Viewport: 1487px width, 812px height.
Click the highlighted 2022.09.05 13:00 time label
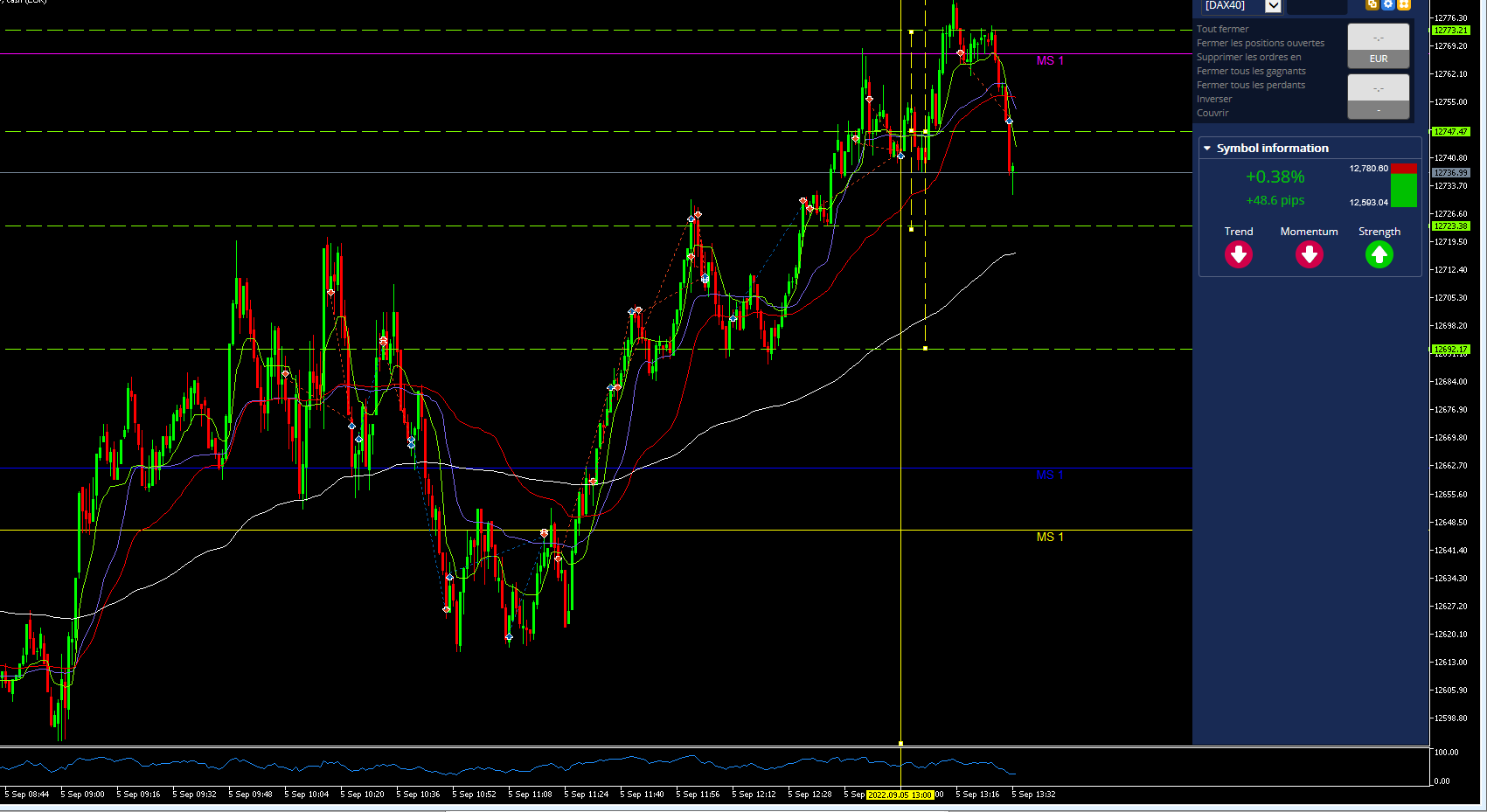[x=900, y=795]
